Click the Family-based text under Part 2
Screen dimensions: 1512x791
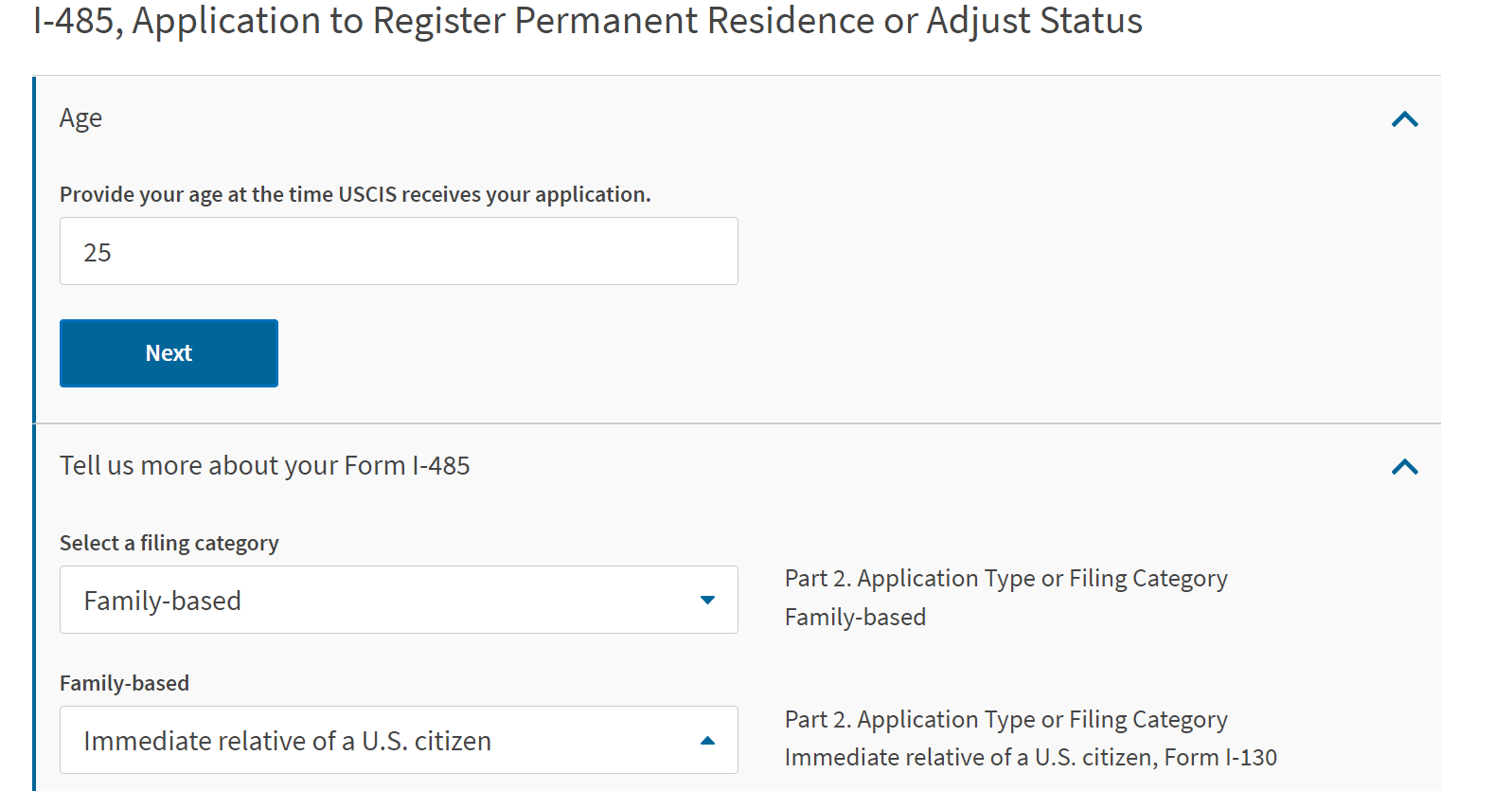[855, 618]
